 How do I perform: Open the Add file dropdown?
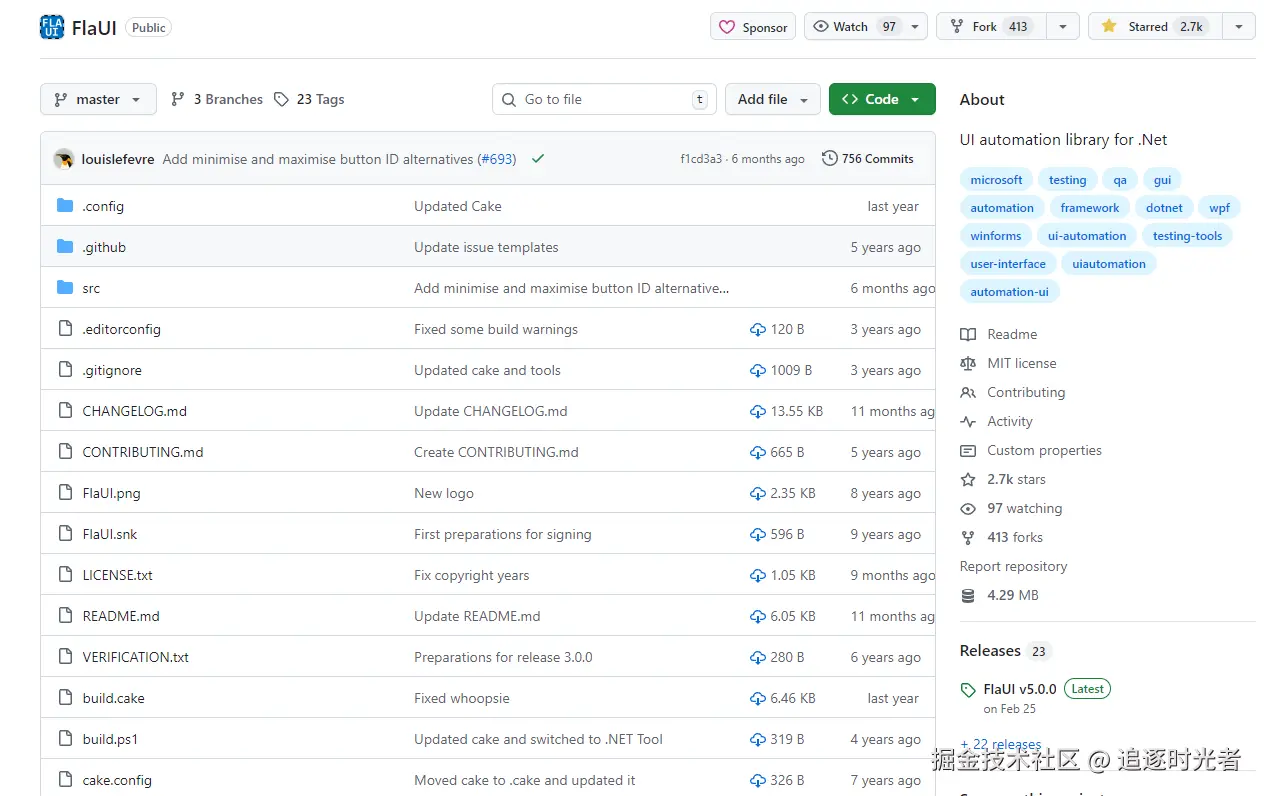pos(772,99)
